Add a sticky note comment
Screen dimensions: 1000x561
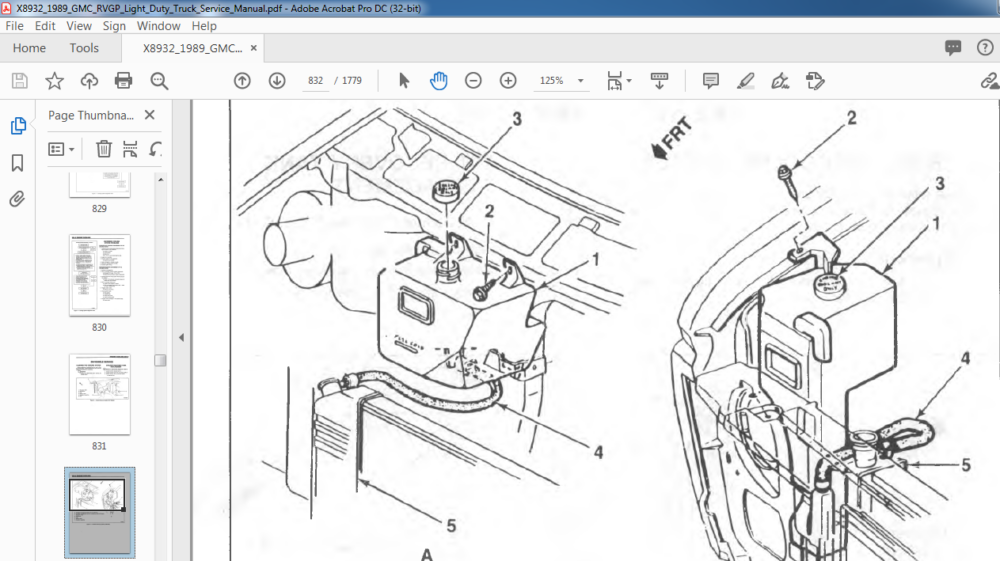point(710,81)
